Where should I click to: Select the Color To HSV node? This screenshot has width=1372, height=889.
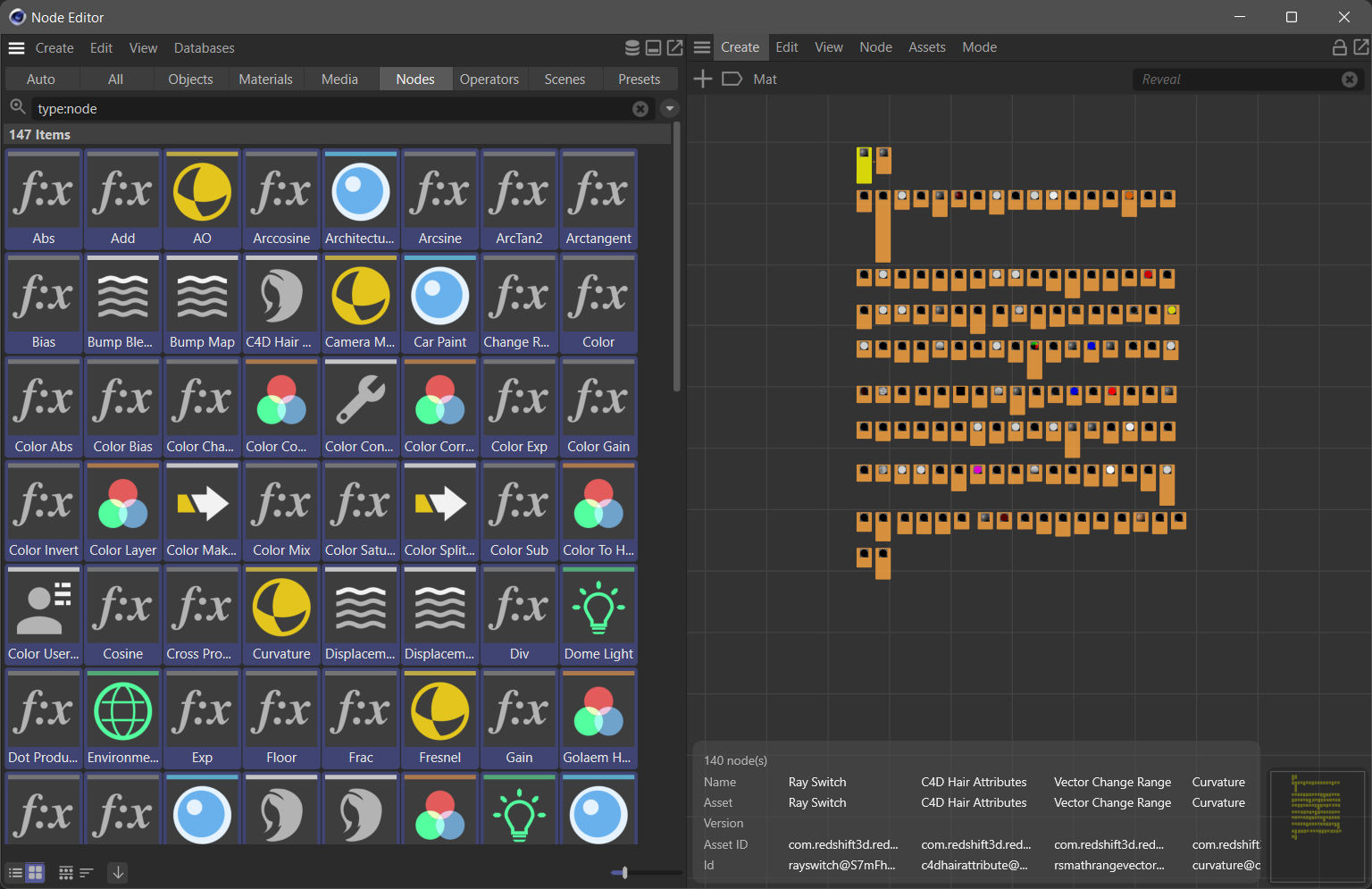pyautogui.click(x=598, y=510)
